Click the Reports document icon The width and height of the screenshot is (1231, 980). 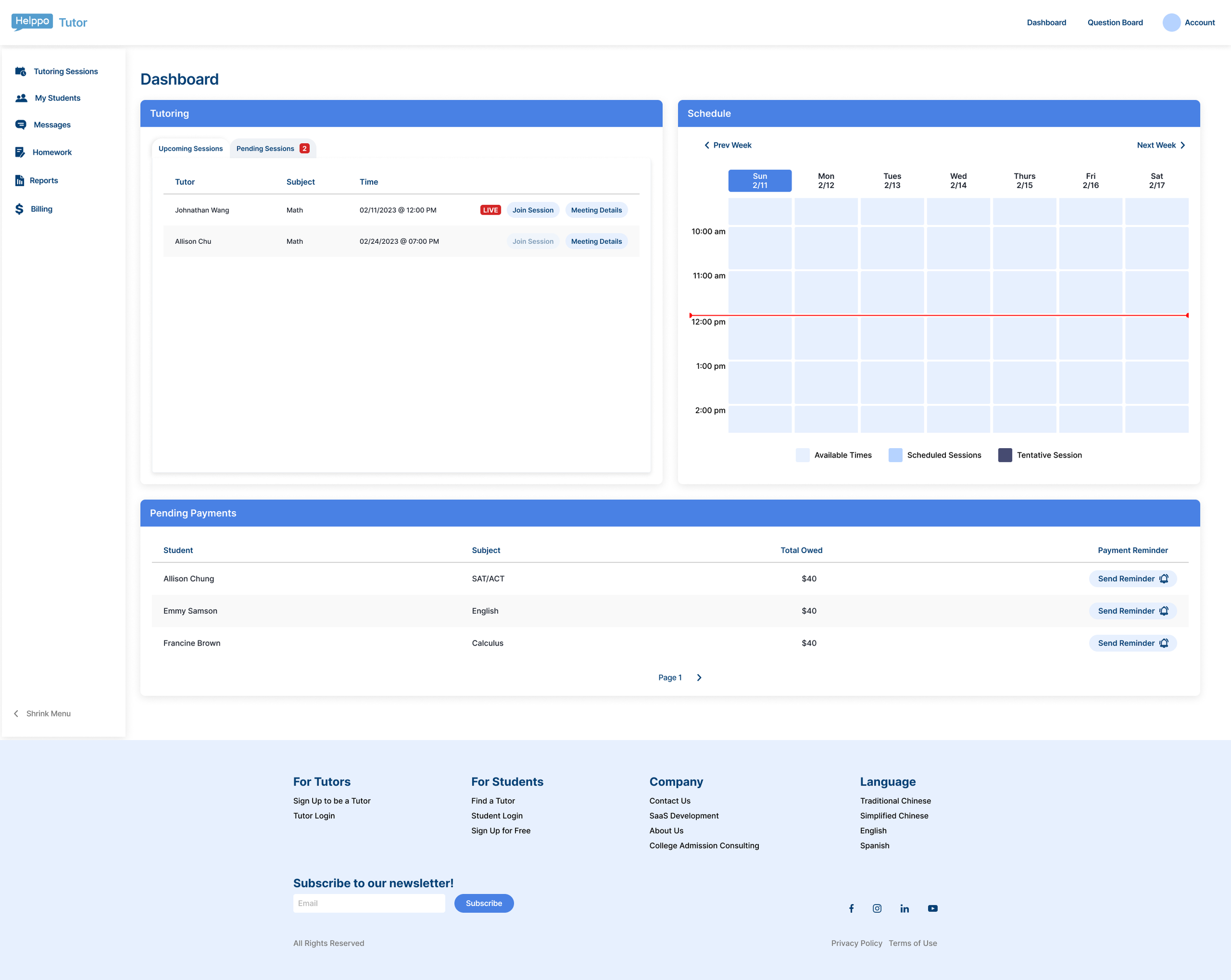pos(19,180)
